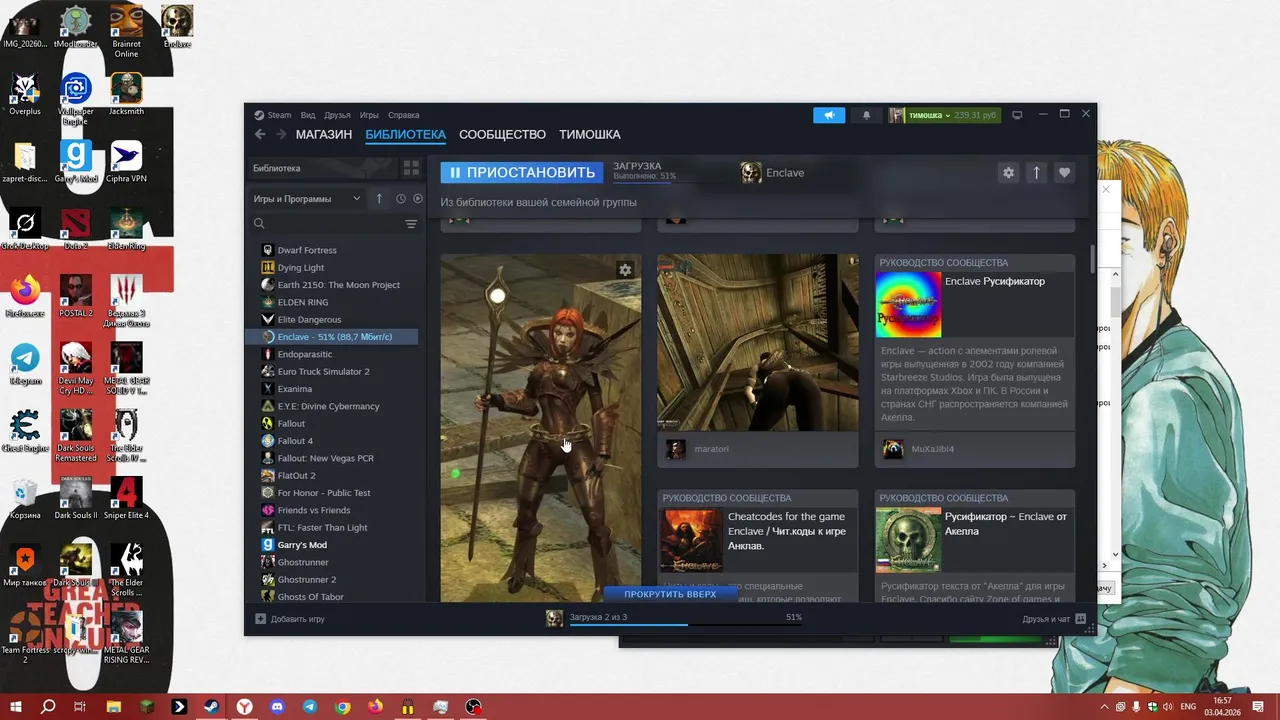Open advanced filter options in library search
Screen dimensions: 1280x720
coord(411,224)
